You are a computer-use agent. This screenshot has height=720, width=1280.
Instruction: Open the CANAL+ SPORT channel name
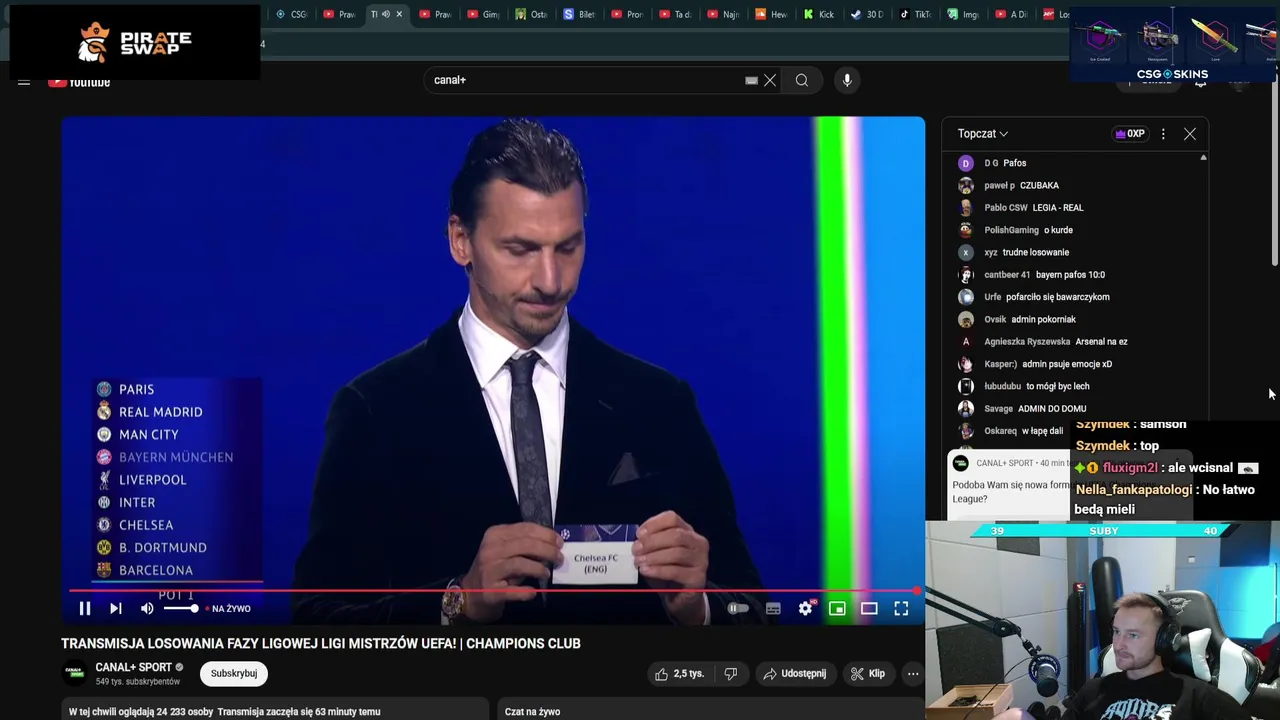coord(134,667)
